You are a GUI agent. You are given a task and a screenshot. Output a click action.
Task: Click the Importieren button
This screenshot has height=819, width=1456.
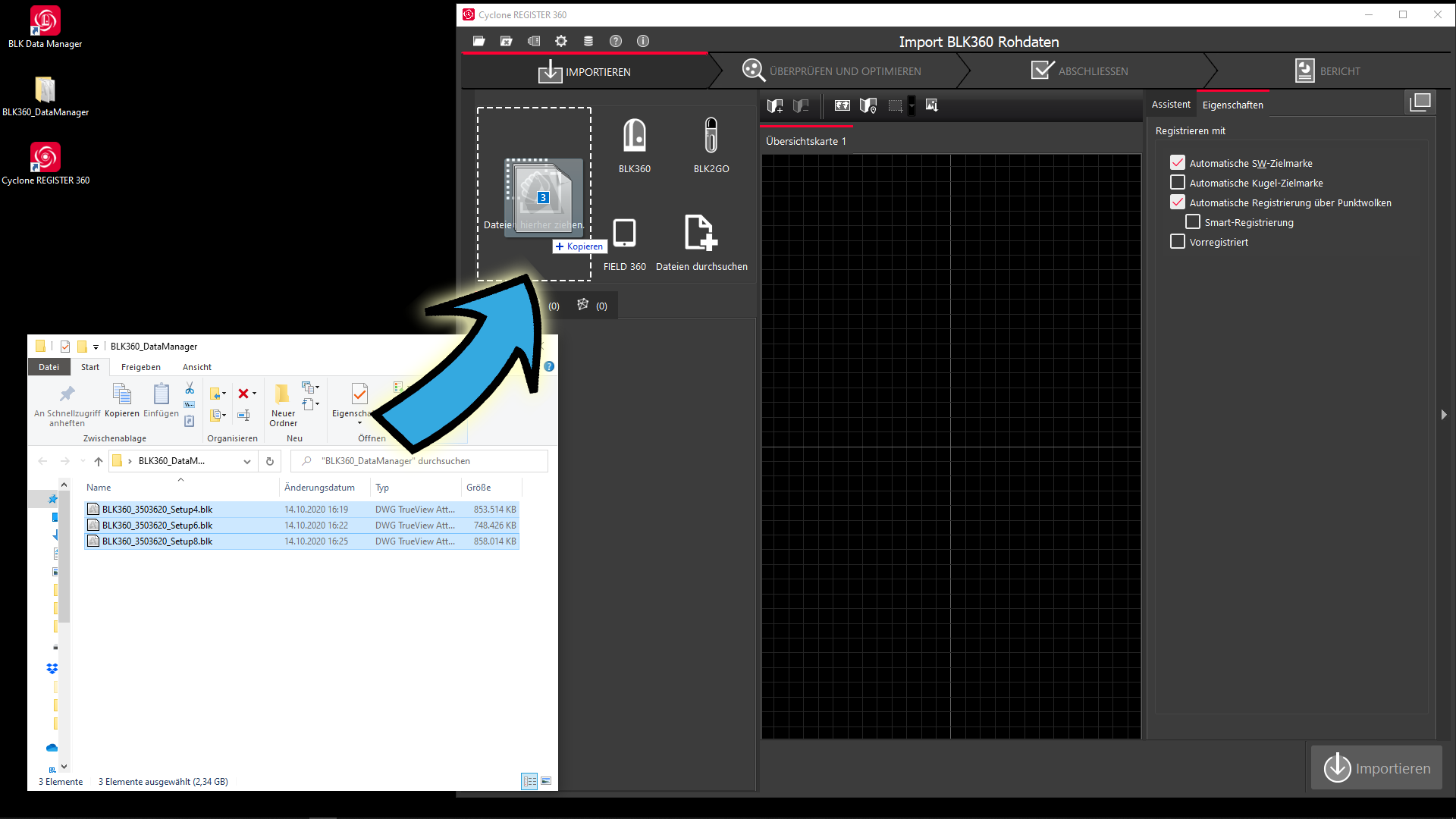[x=1376, y=768]
